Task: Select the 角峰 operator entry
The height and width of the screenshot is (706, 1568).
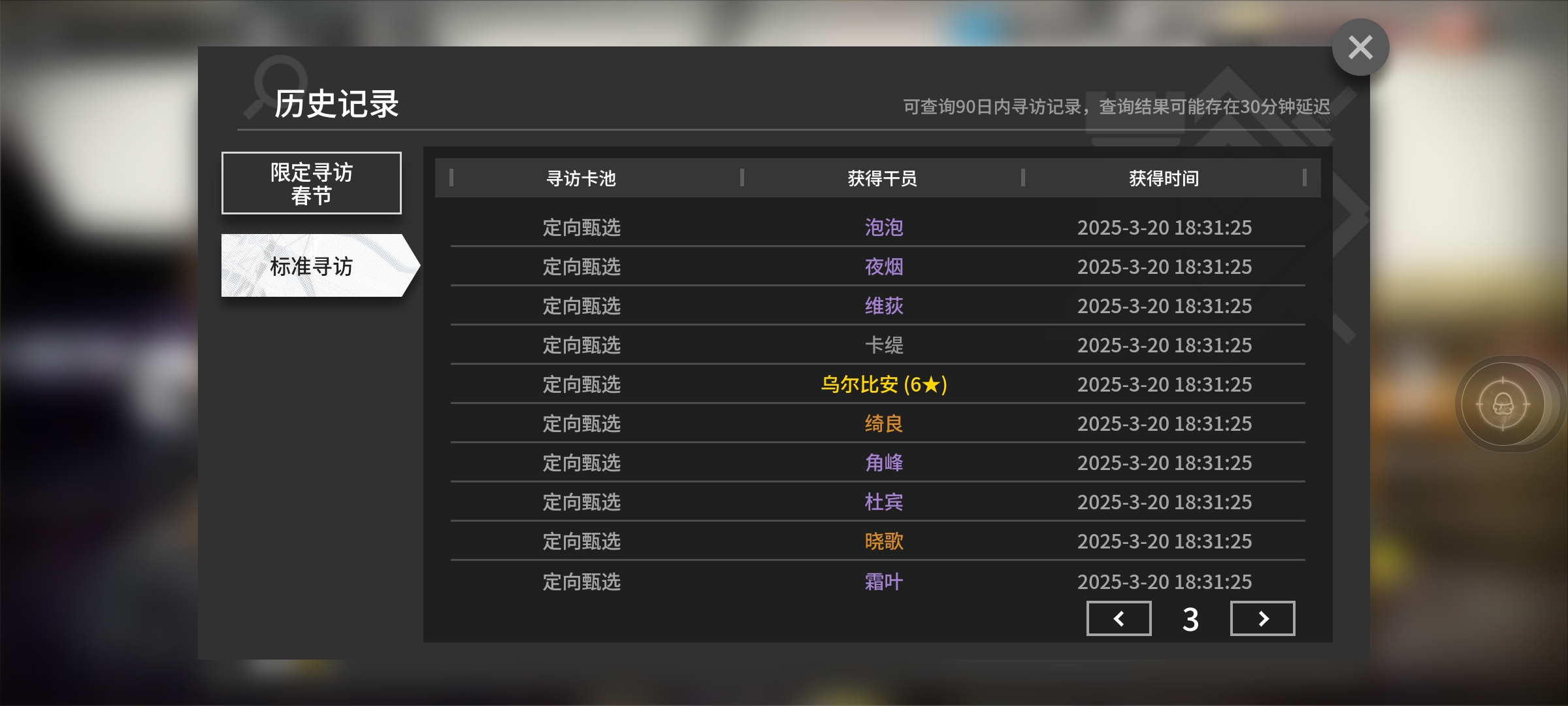Action: 884,463
